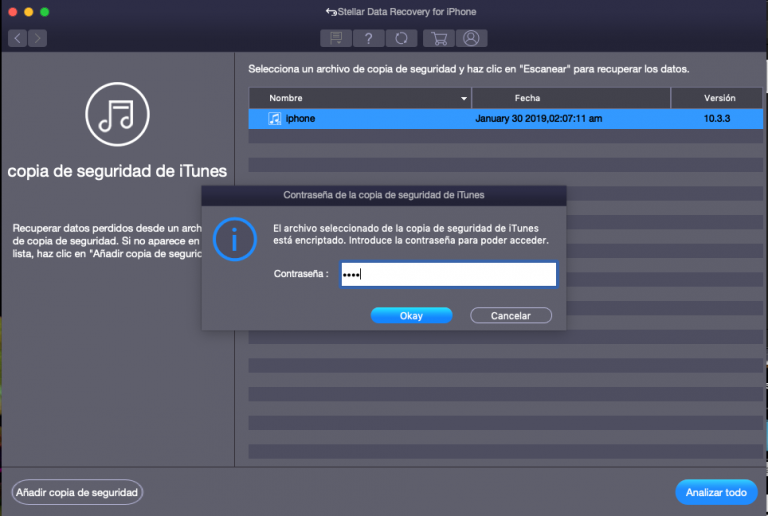Sort backups by Fecha column header
The height and width of the screenshot is (516, 768).
(x=527, y=98)
